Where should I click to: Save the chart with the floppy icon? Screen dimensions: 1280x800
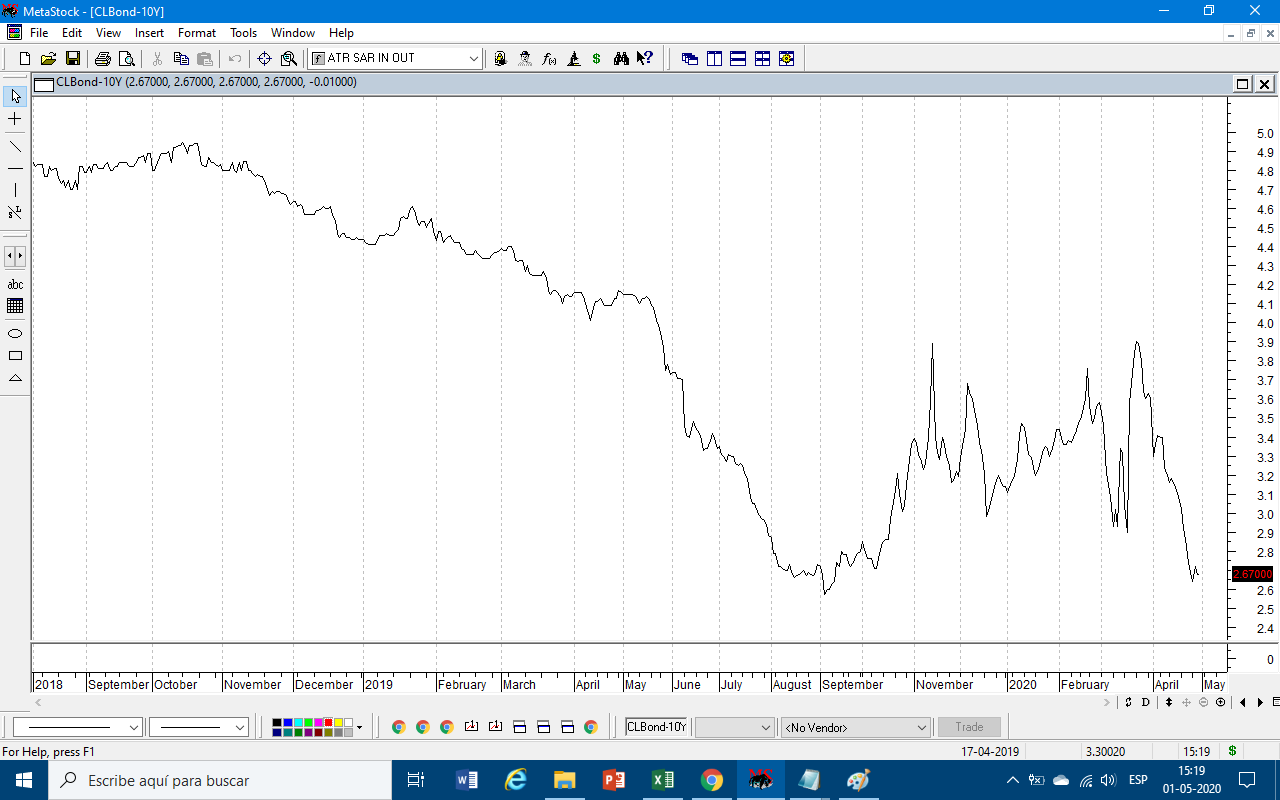click(72, 59)
